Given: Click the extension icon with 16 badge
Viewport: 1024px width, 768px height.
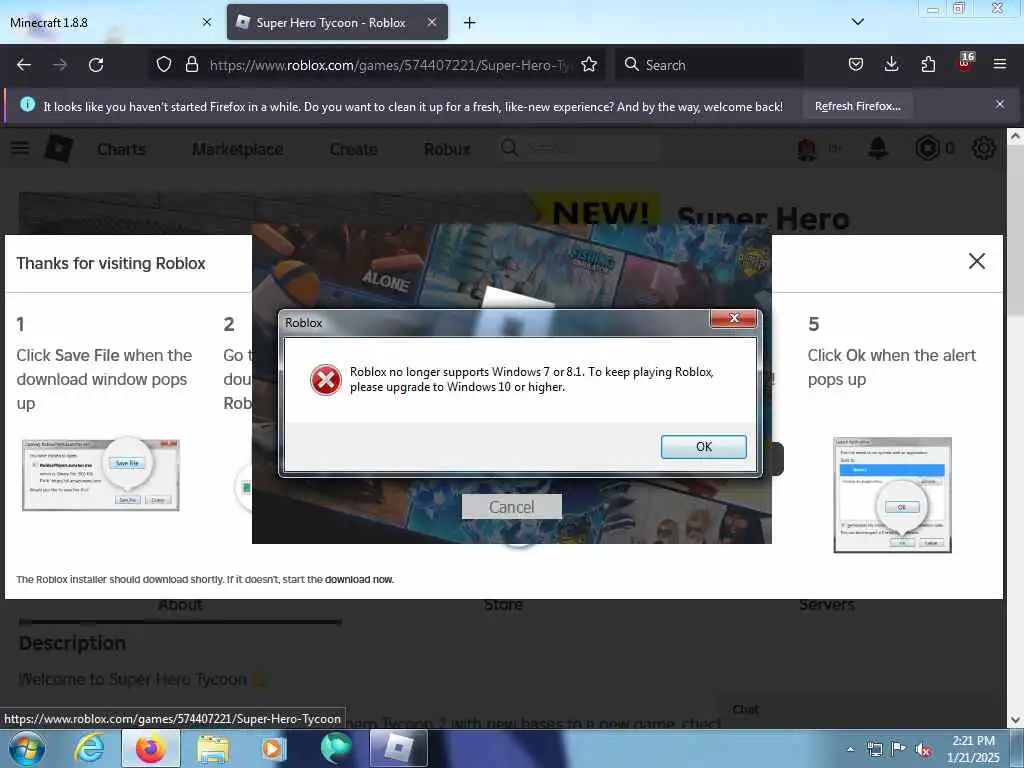Looking at the screenshot, I should [x=965, y=63].
